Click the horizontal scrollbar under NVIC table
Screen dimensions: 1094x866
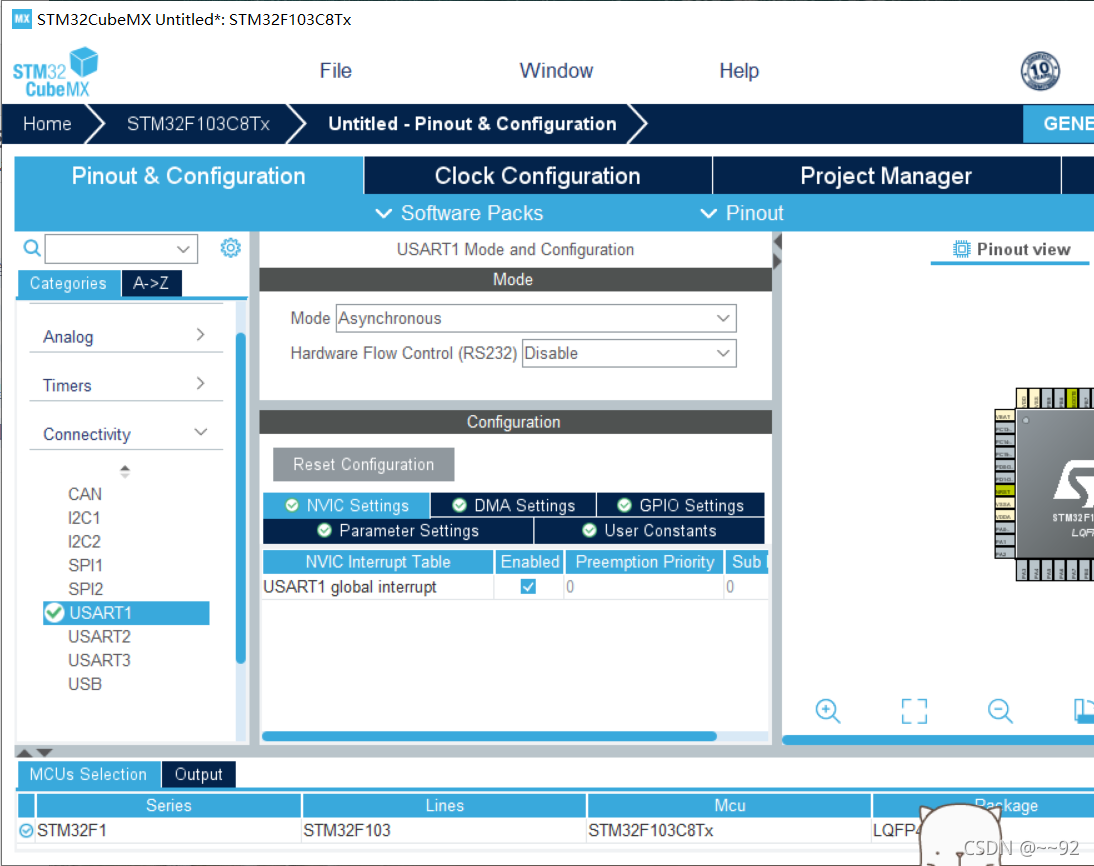[x=489, y=736]
